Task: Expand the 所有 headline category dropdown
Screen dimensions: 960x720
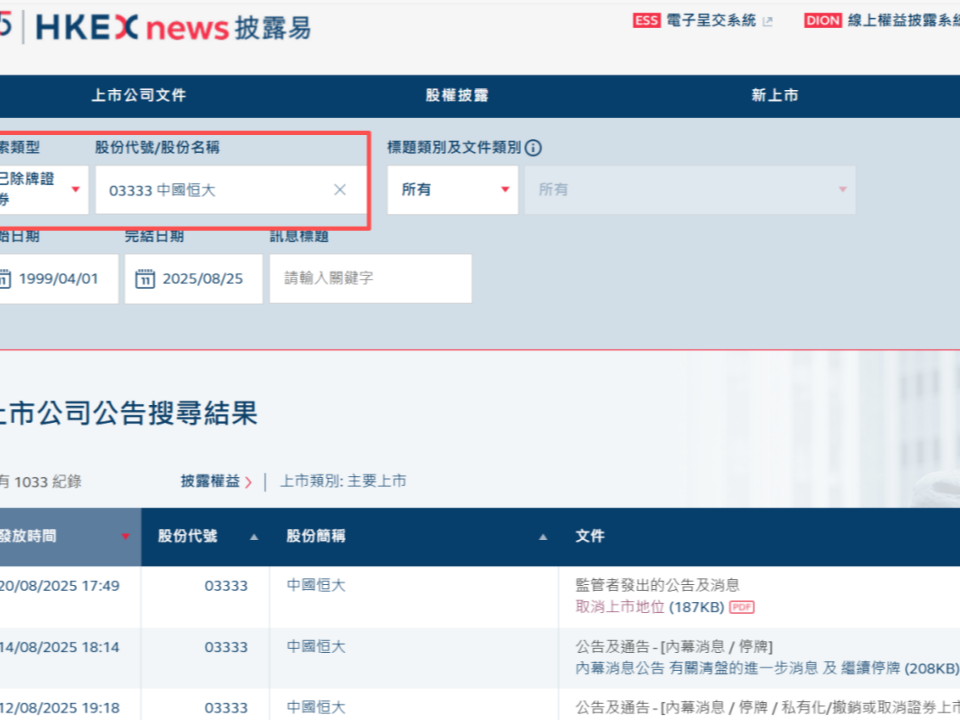Action: [453, 190]
